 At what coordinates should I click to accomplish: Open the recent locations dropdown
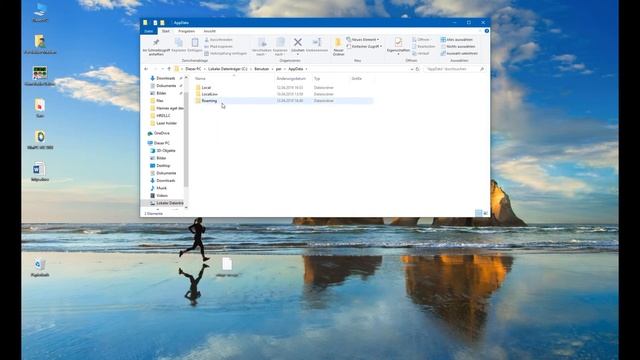tap(162, 69)
